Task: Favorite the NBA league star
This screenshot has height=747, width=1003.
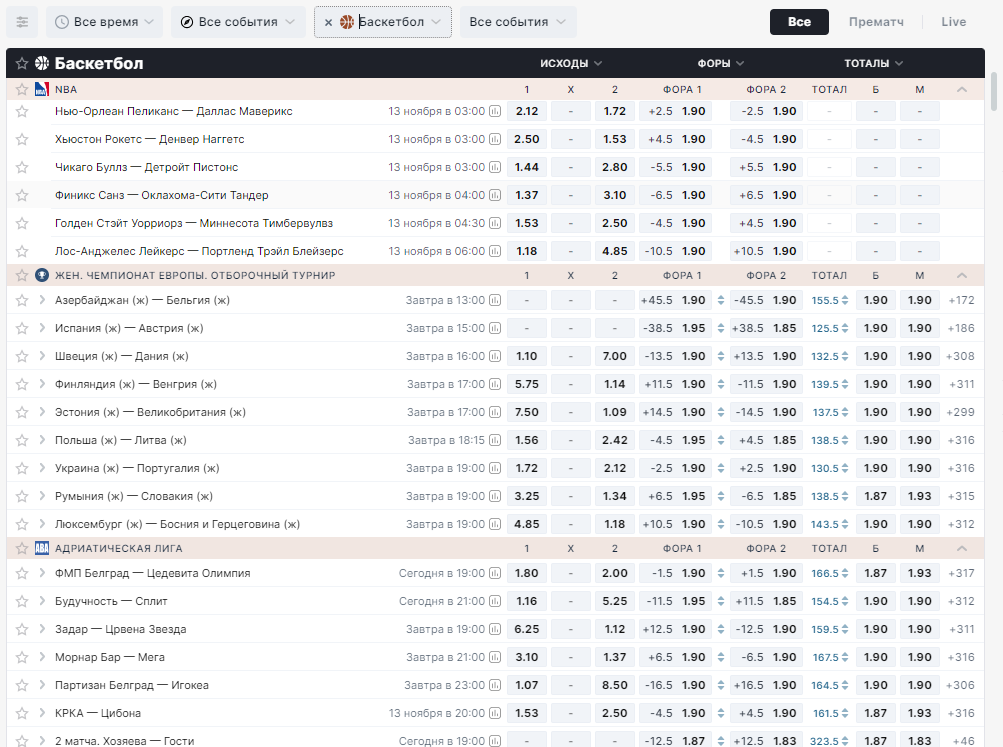Action: coord(22,90)
